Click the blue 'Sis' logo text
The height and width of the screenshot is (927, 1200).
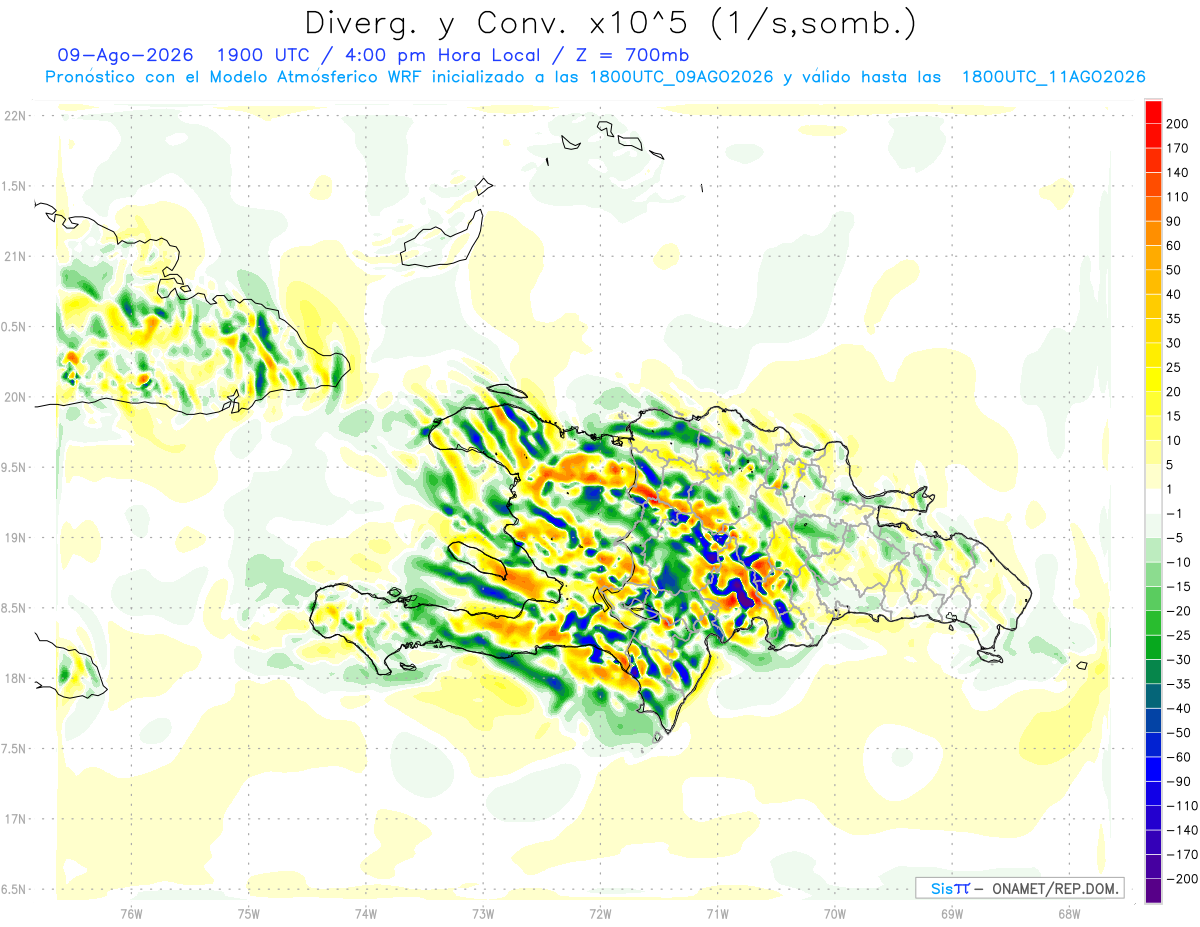(940, 888)
